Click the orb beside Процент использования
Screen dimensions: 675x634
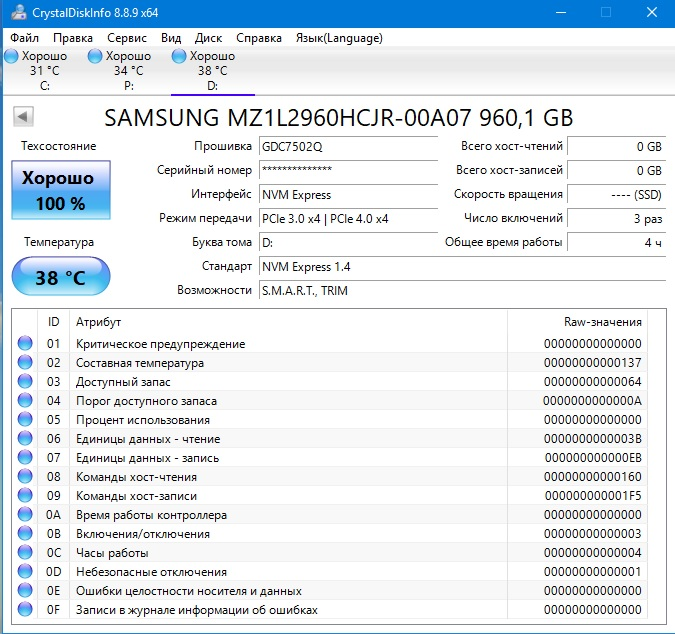tap(25, 419)
